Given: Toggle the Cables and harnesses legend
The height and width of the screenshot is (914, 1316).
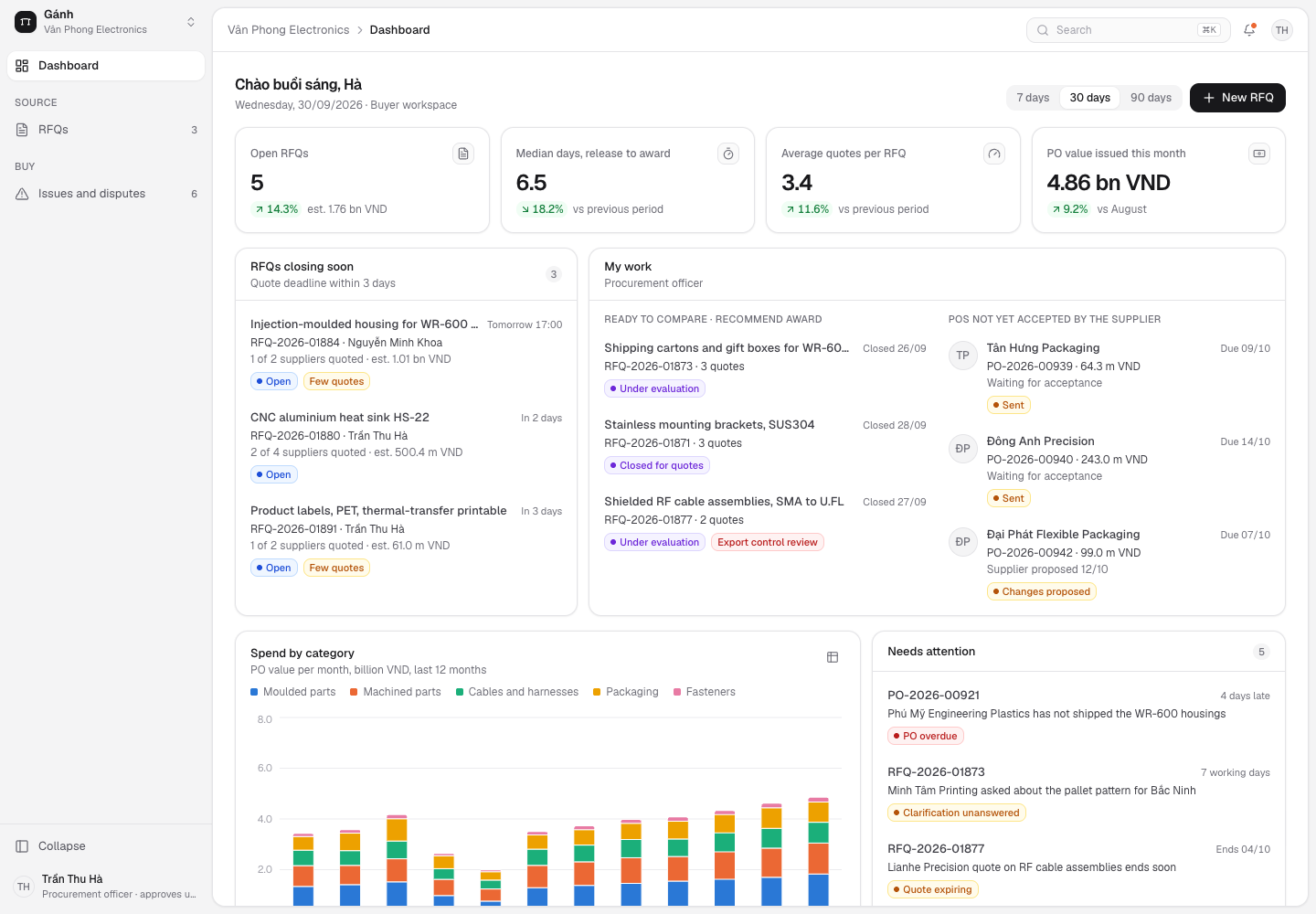Looking at the screenshot, I should click(x=517, y=692).
